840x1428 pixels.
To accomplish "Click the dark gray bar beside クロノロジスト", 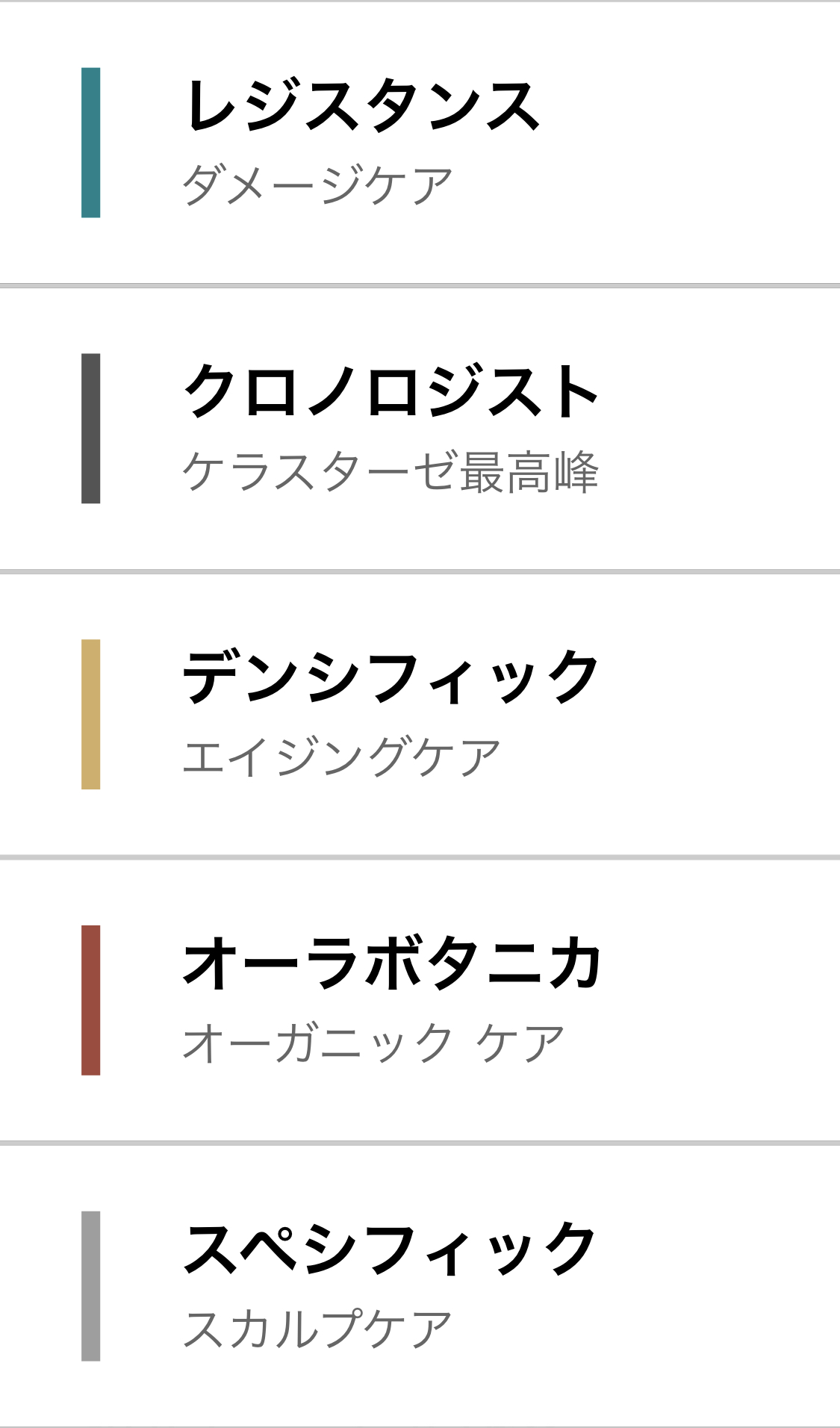I will [90, 428].
